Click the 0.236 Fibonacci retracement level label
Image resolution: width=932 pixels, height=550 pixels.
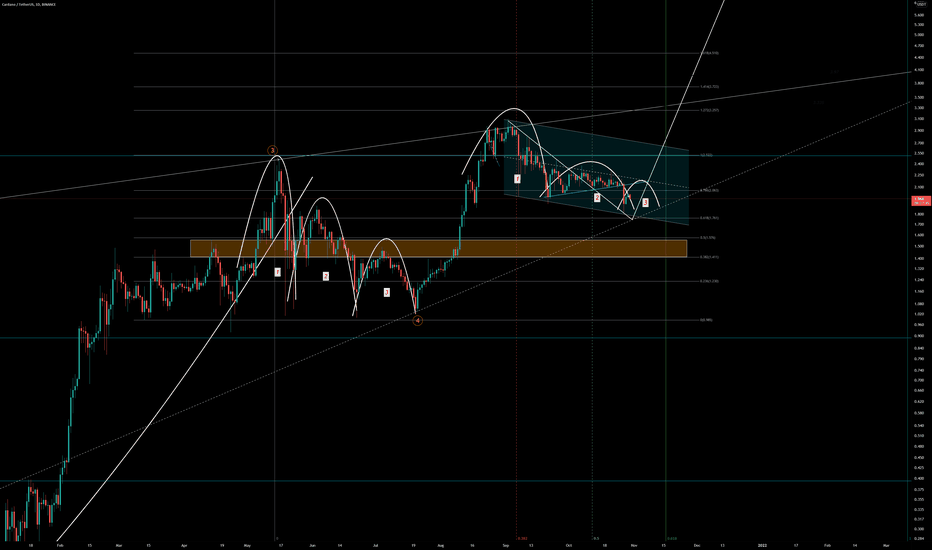point(709,281)
